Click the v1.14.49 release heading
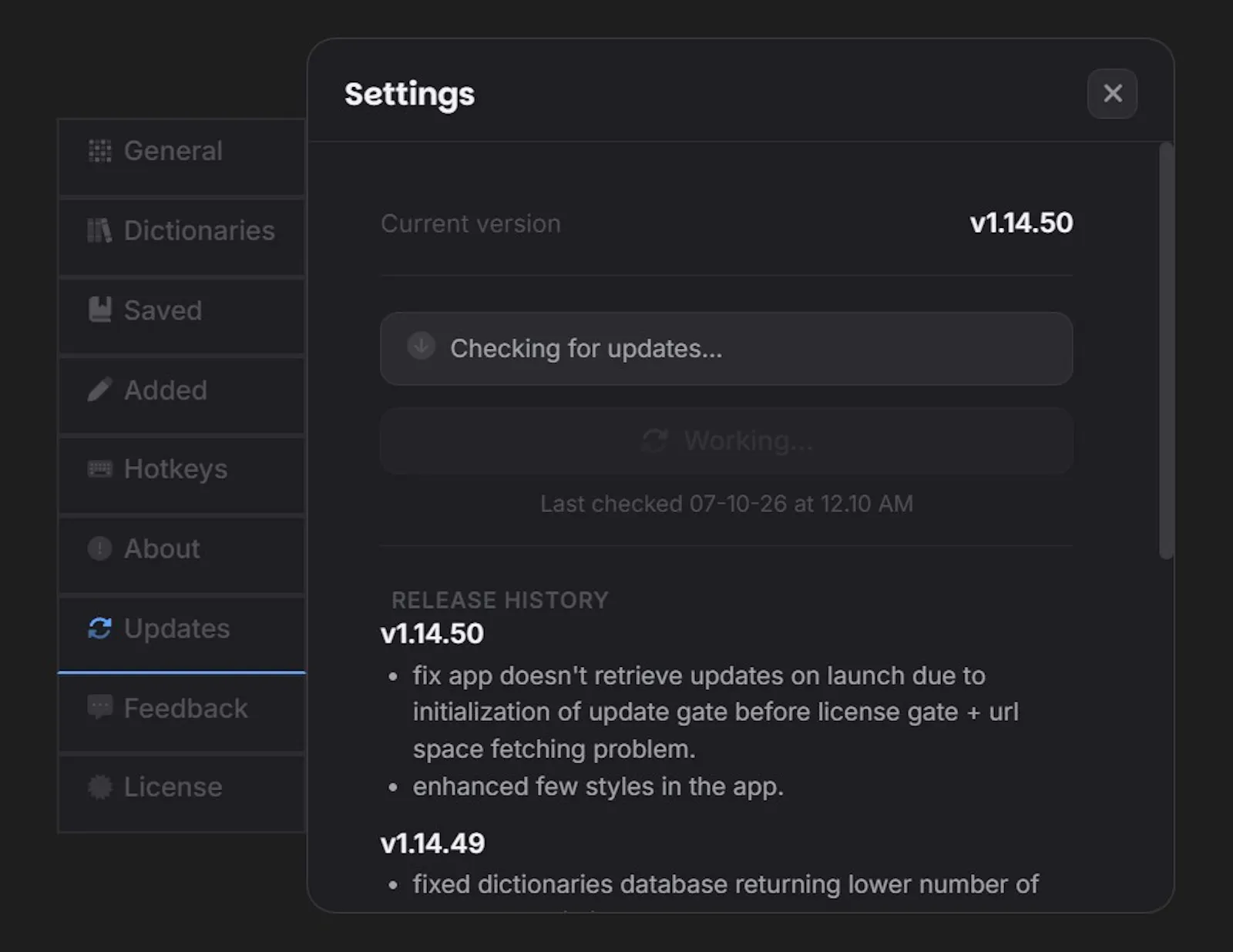Image resolution: width=1233 pixels, height=952 pixels. pos(432,843)
